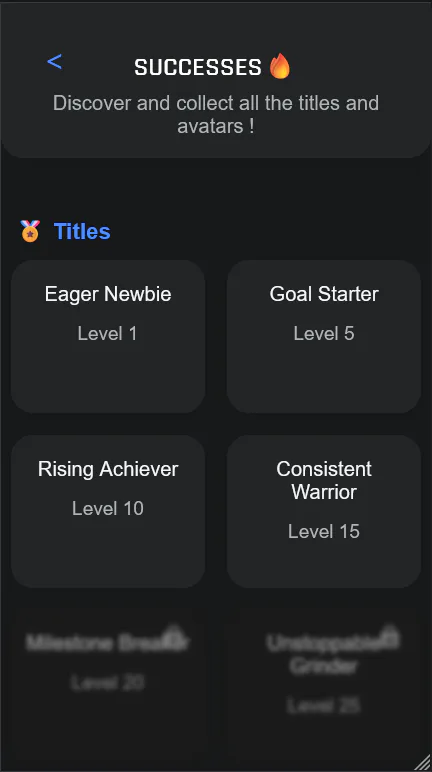The width and height of the screenshot is (432, 772).
Task: Click the blue Titles section heading
Action: coord(82,231)
